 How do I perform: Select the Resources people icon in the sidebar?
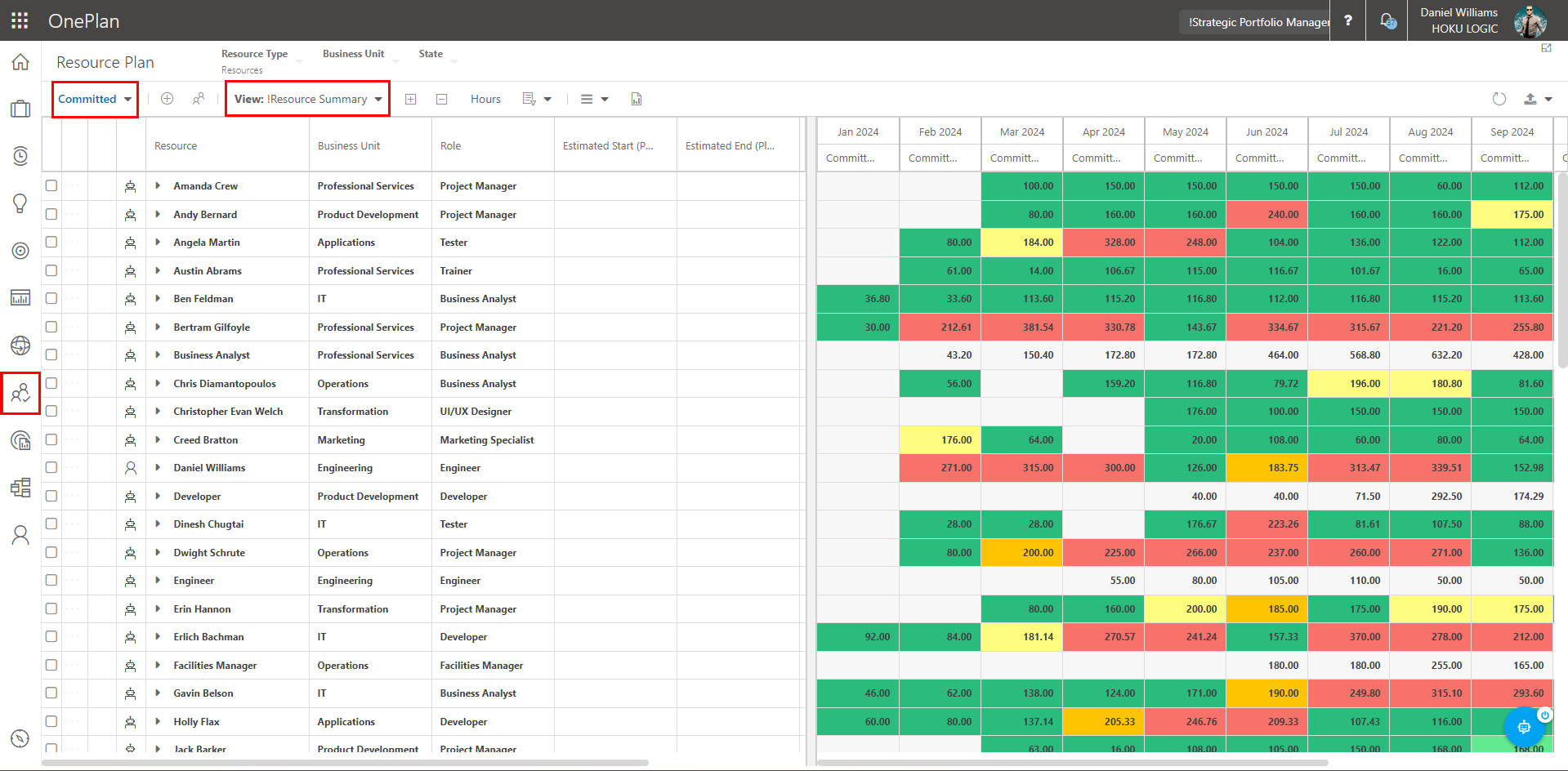[x=20, y=393]
